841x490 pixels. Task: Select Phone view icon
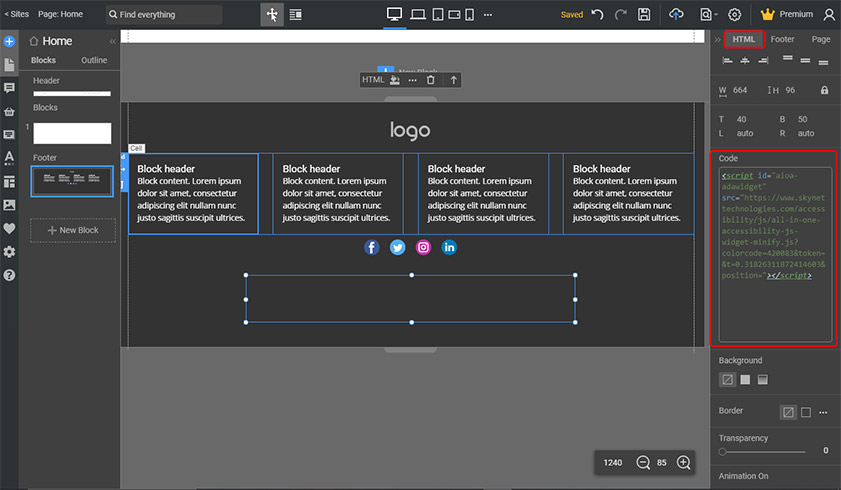pos(469,14)
